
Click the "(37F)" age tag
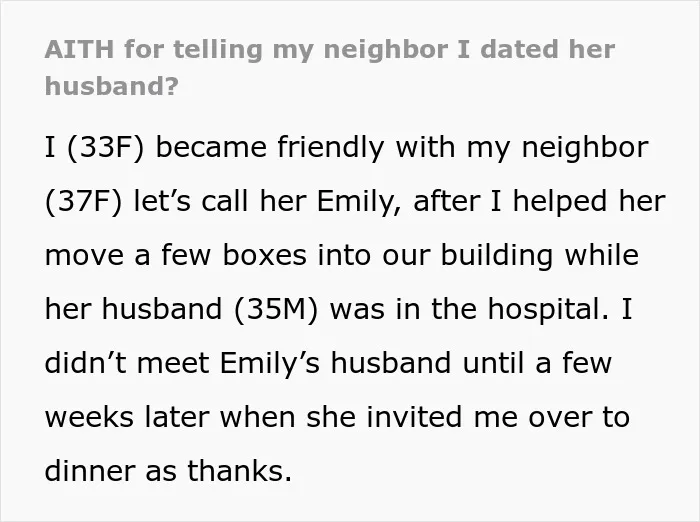pos(83,201)
